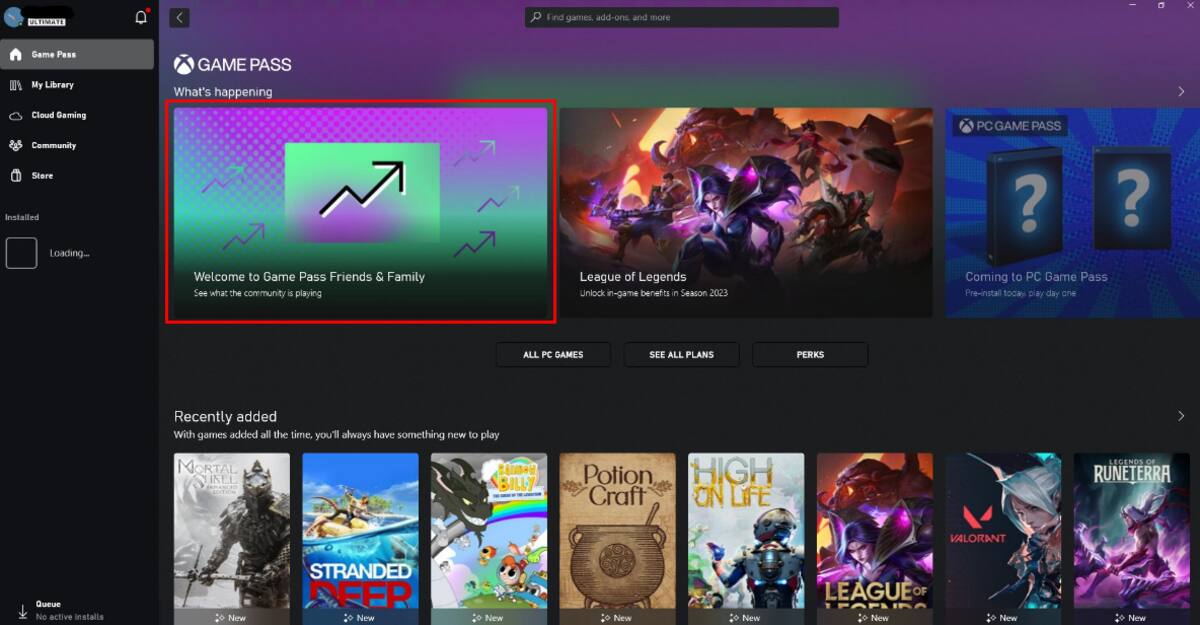Select Cloud Gaming in the sidebar
Screen dimensions: 1200x625
pyautogui.click(x=78, y=115)
